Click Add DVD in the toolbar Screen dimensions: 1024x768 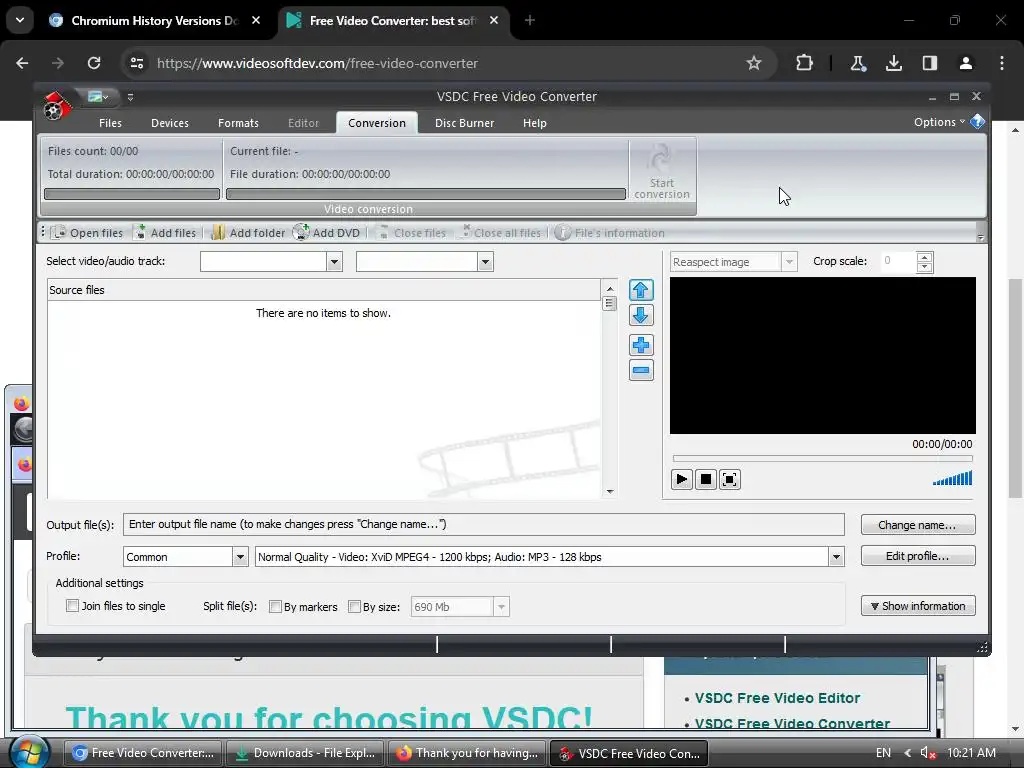pyautogui.click(x=327, y=232)
